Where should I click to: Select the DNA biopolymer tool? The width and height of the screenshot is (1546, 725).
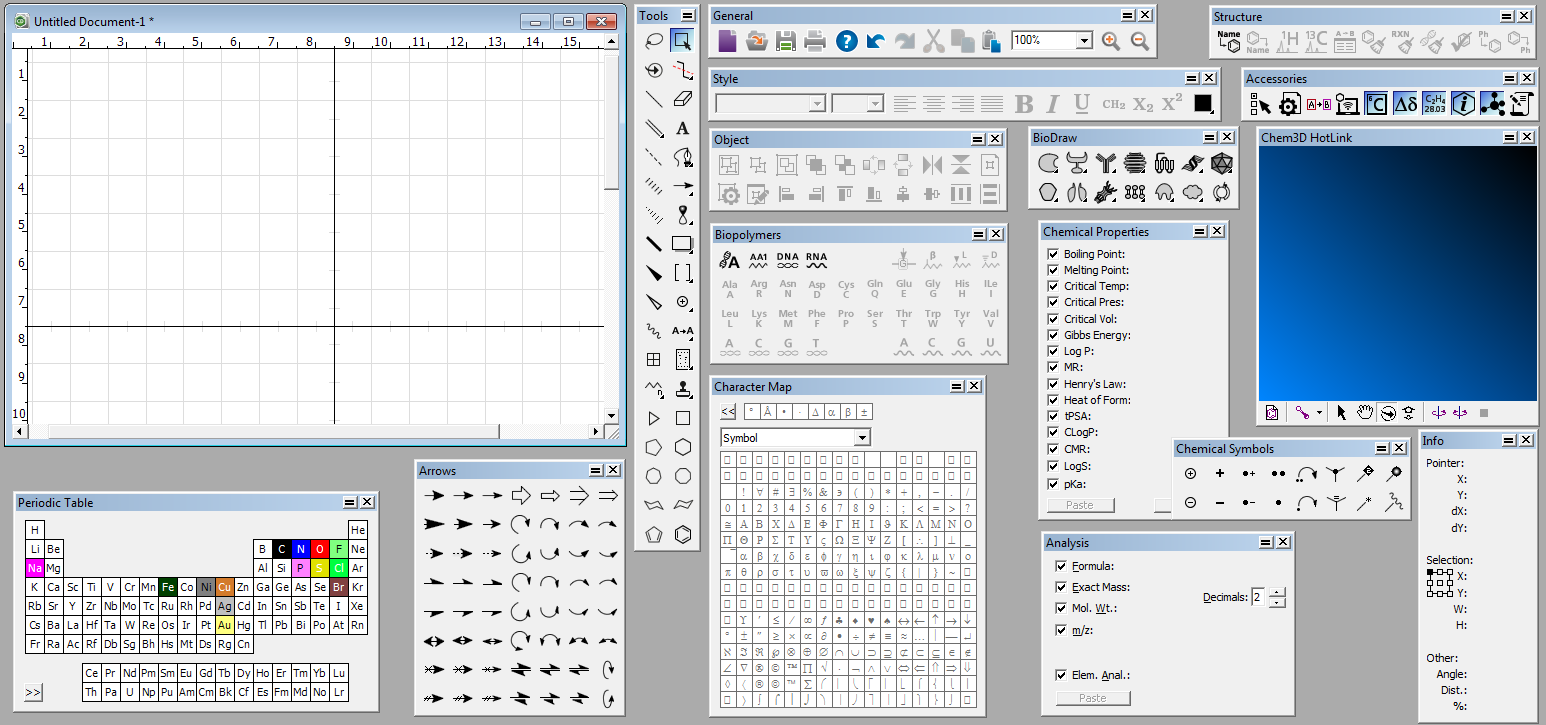787,261
